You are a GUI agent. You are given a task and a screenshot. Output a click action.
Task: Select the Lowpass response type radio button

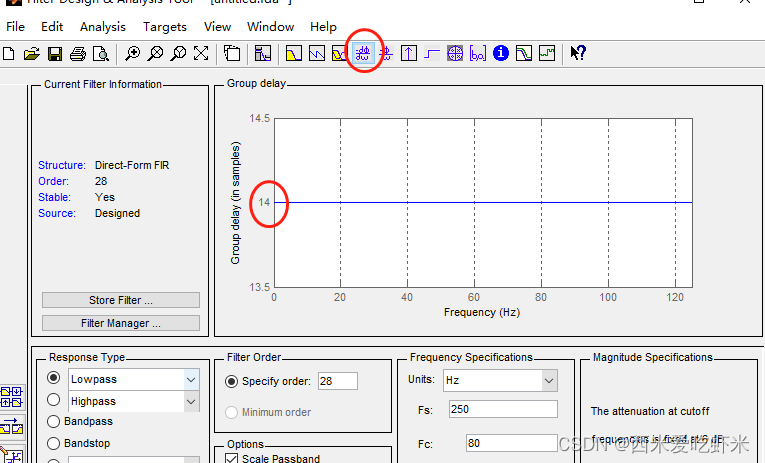pyautogui.click(x=54, y=378)
